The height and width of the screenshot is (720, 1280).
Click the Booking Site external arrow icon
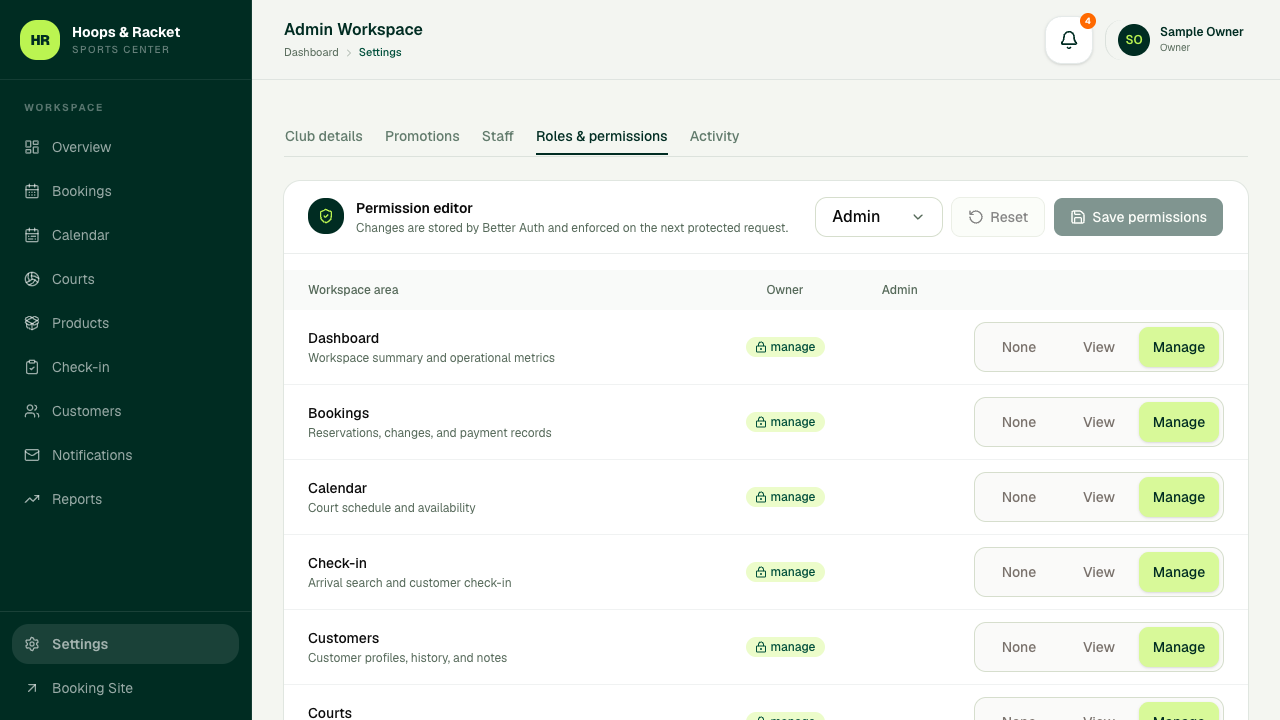(32, 688)
